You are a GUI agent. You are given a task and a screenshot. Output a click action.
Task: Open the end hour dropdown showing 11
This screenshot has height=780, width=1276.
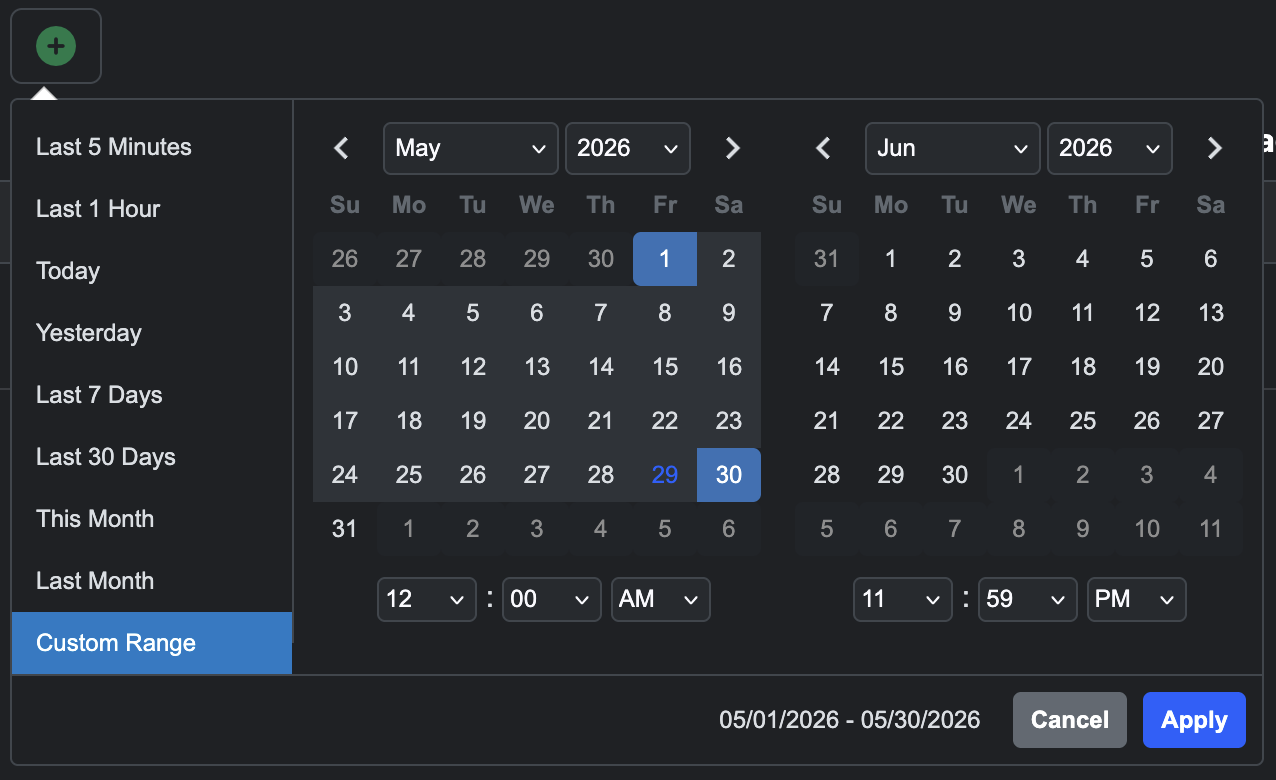[x=903, y=599]
